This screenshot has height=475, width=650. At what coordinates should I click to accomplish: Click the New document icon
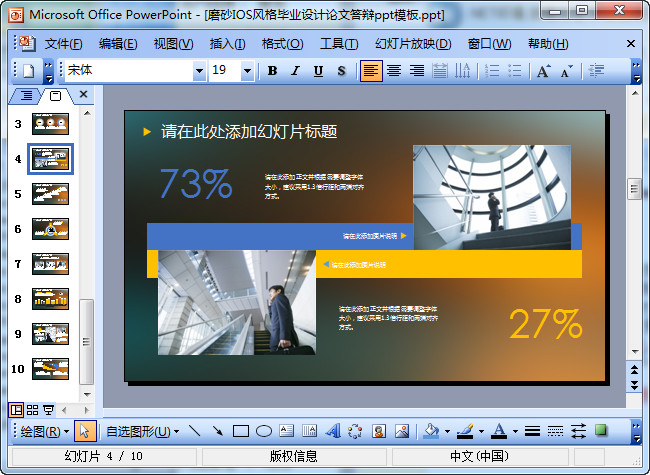click(28, 71)
